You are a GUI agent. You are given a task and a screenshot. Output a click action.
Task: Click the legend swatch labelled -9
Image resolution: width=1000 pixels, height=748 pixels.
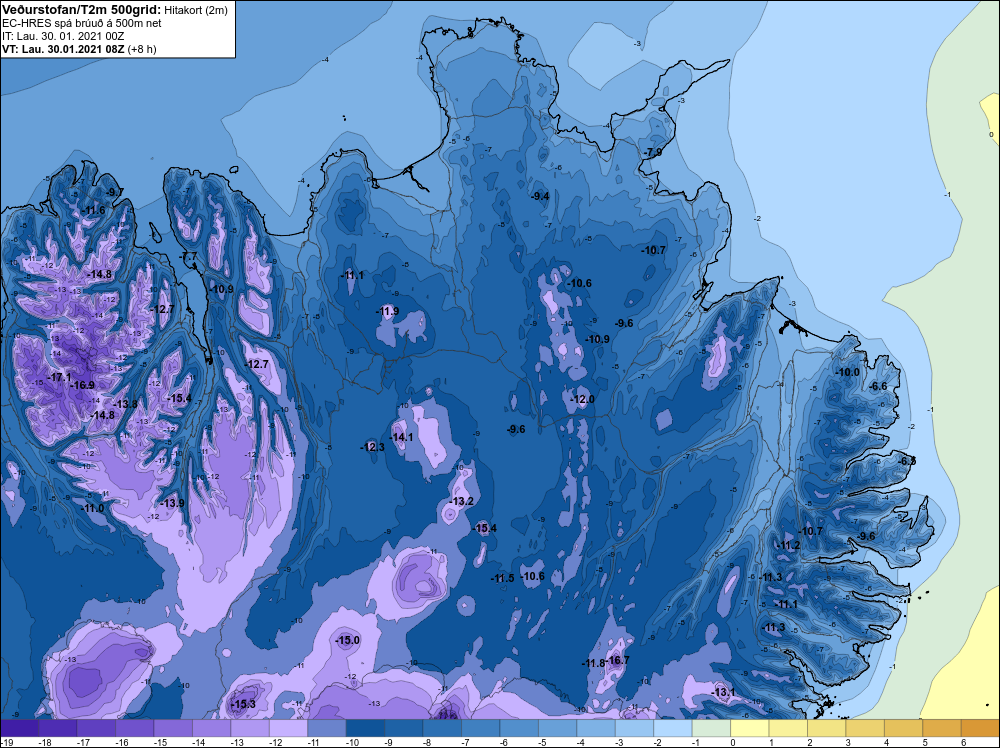(404, 728)
